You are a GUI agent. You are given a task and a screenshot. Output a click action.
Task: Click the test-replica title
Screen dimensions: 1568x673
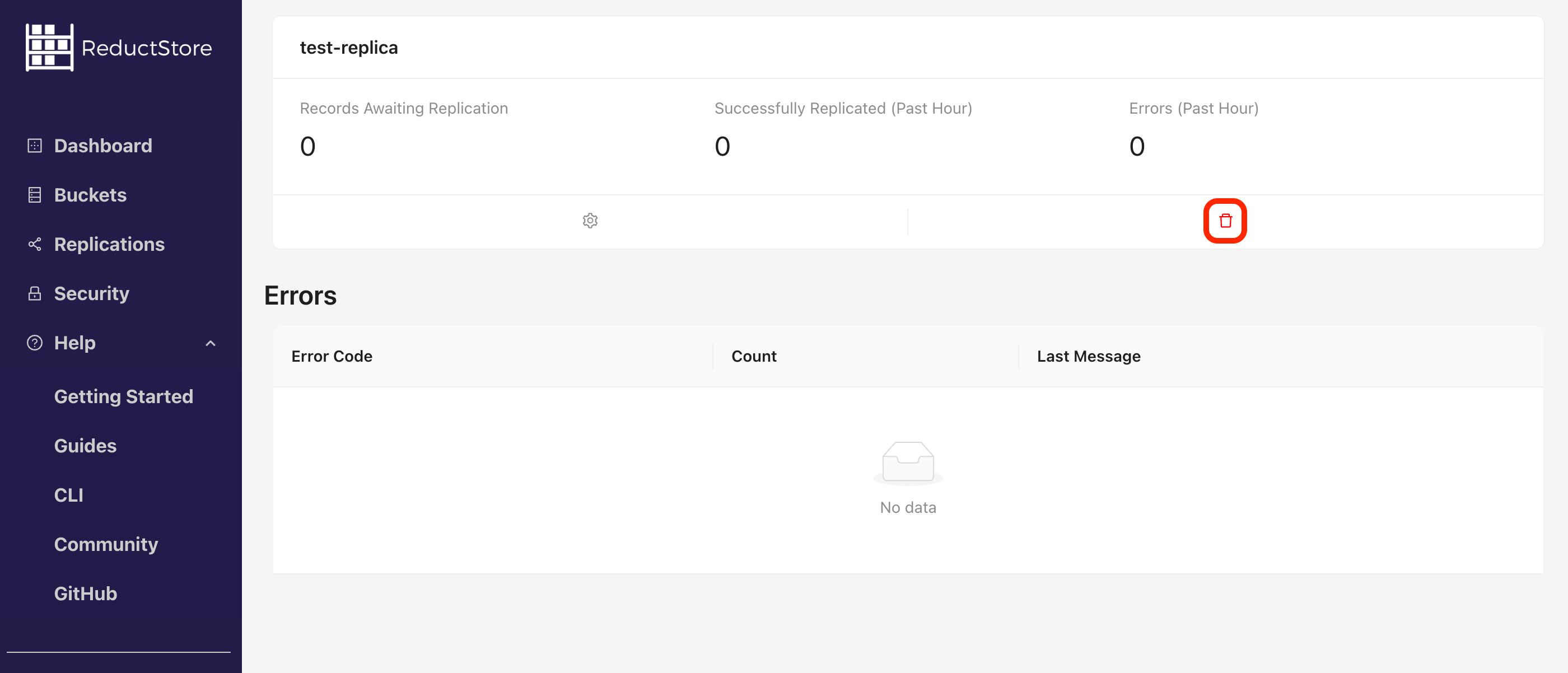(349, 47)
